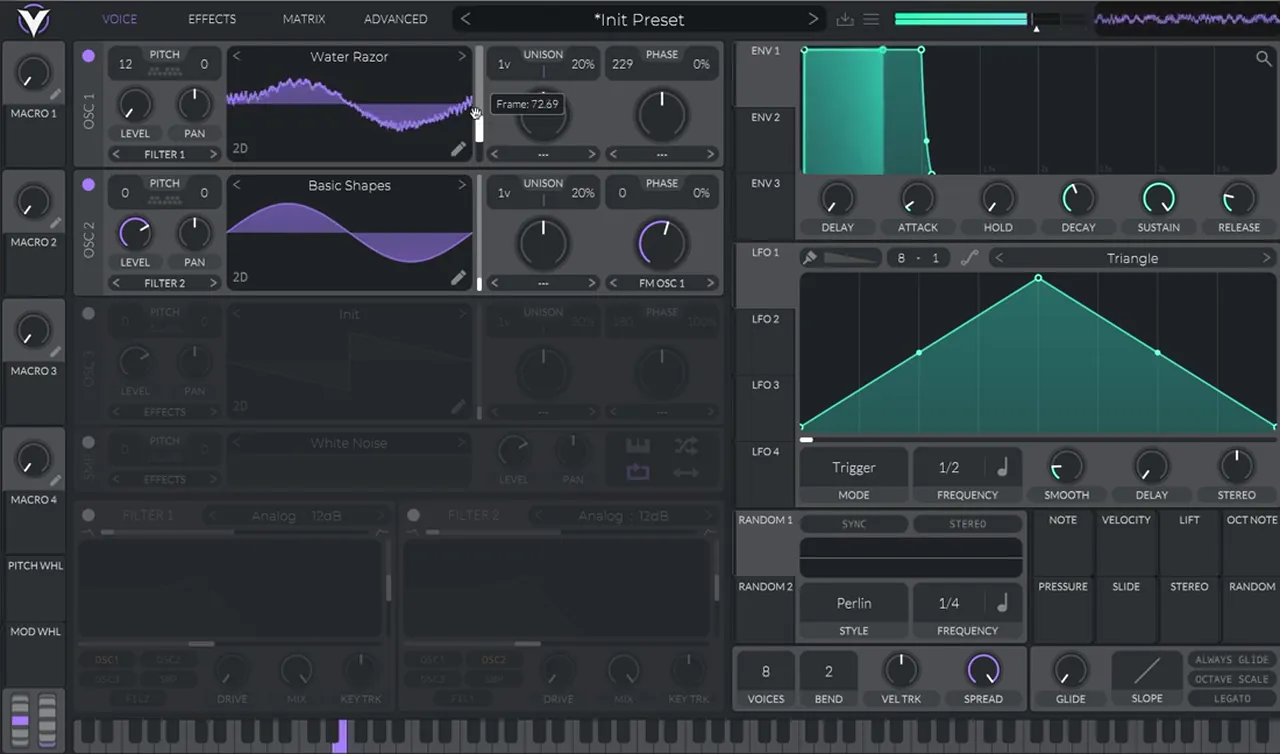Click Macro 3 edit pencil icon

click(56, 352)
